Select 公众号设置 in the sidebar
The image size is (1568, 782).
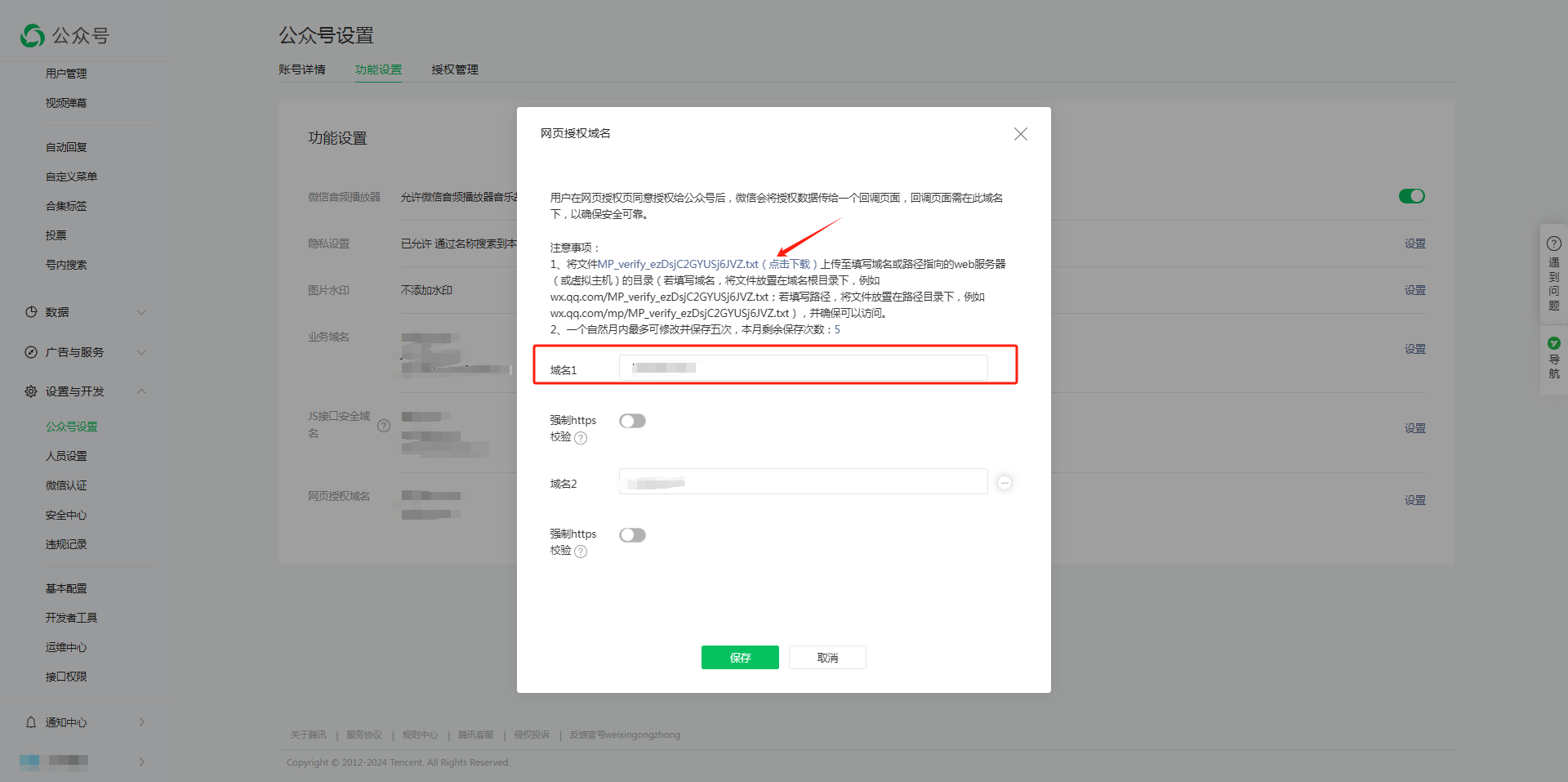[x=71, y=427]
